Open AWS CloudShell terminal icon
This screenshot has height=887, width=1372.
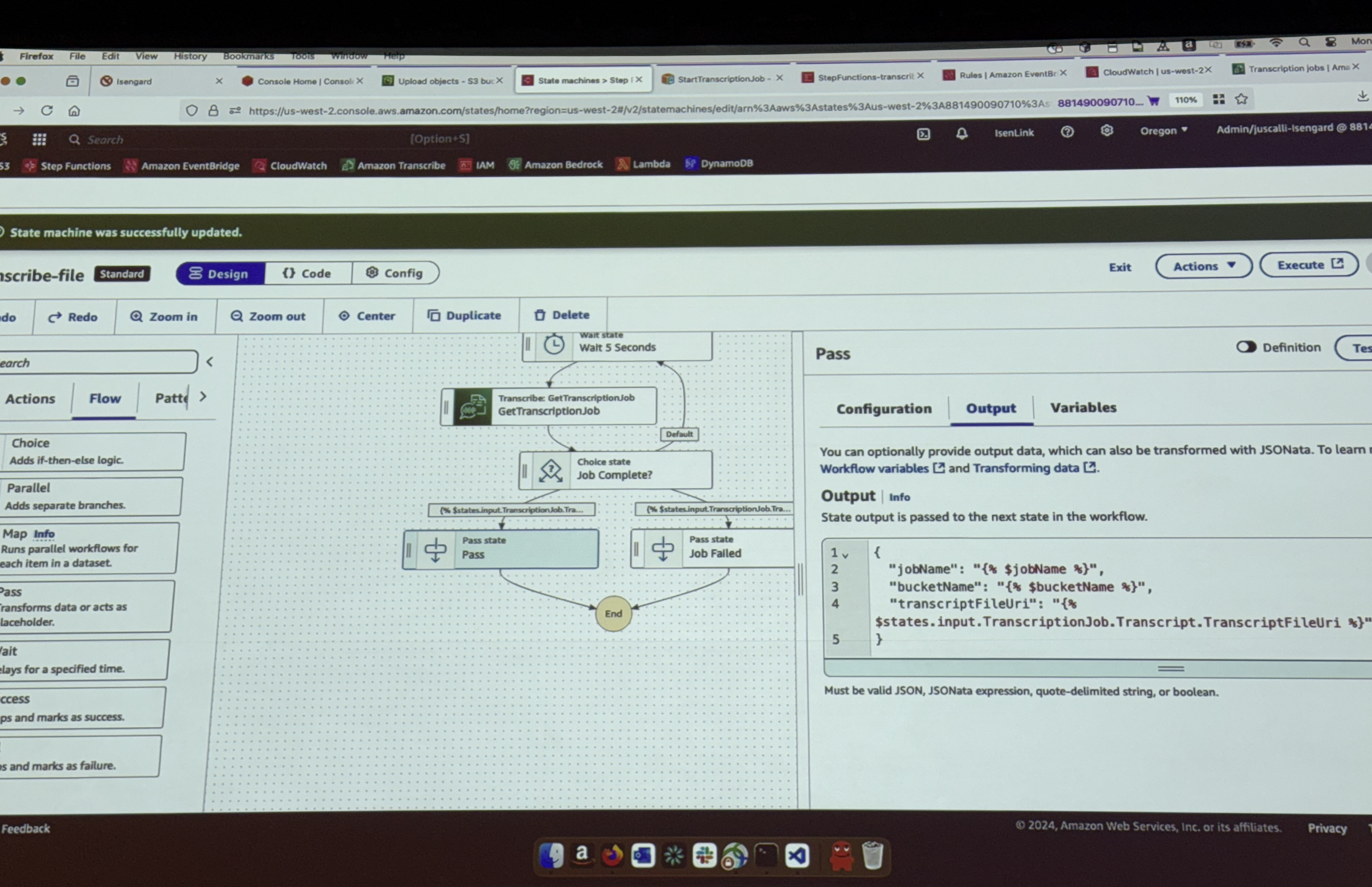tap(923, 134)
